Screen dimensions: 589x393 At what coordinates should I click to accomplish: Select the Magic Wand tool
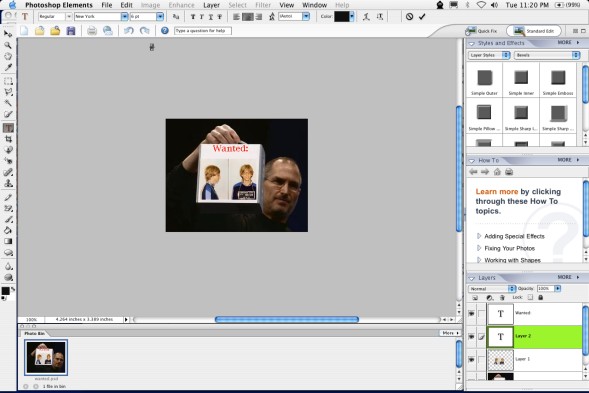(x=8, y=103)
